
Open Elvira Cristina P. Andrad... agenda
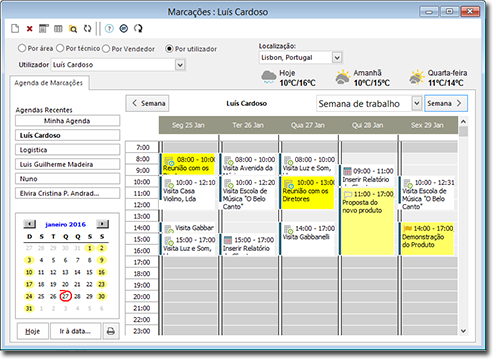pyautogui.click(x=67, y=193)
